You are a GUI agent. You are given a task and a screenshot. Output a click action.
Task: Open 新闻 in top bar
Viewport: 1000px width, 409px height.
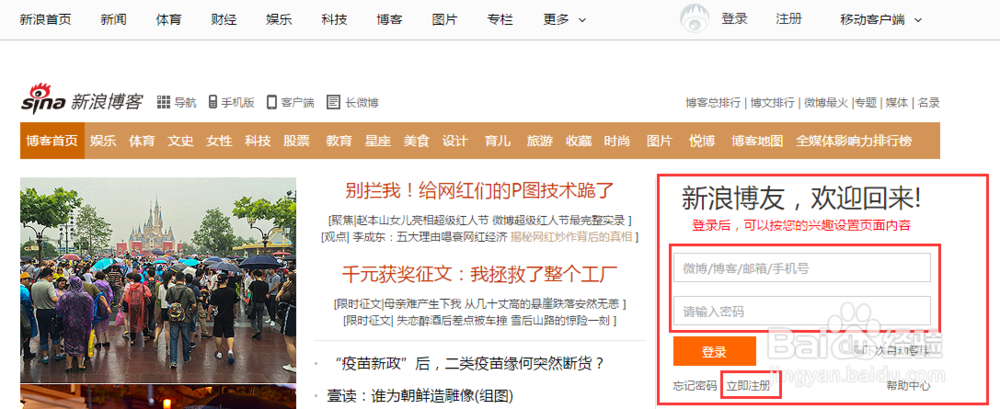tap(114, 19)
